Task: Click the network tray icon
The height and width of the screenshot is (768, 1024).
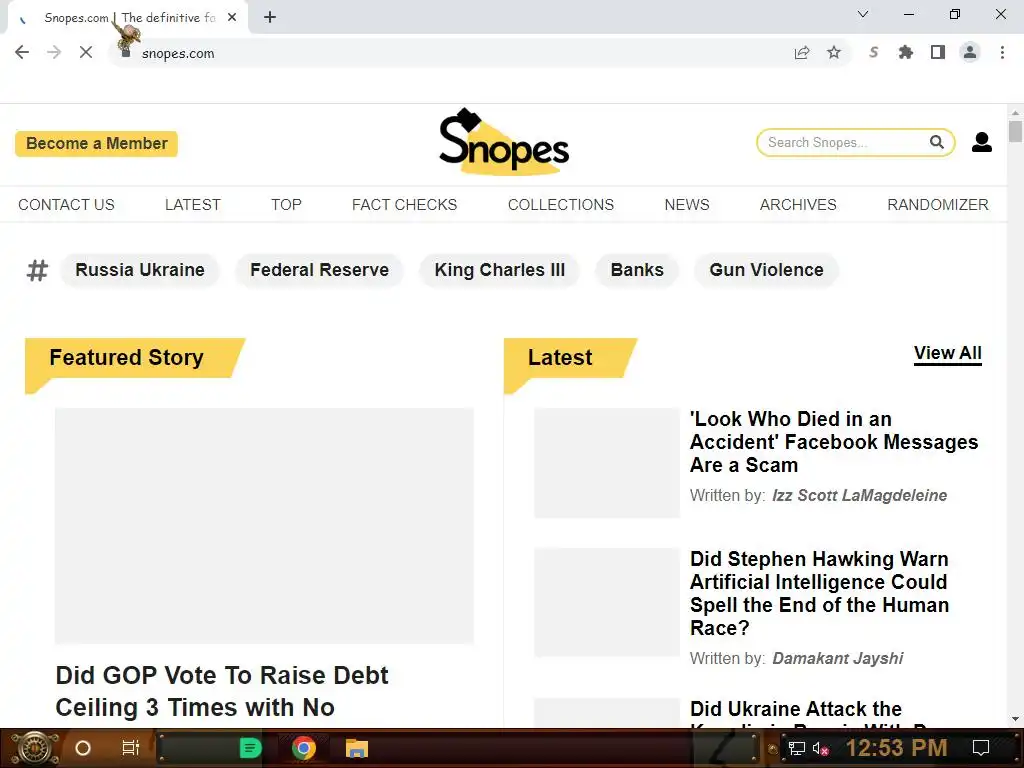Action: click(x=797, y=748)
